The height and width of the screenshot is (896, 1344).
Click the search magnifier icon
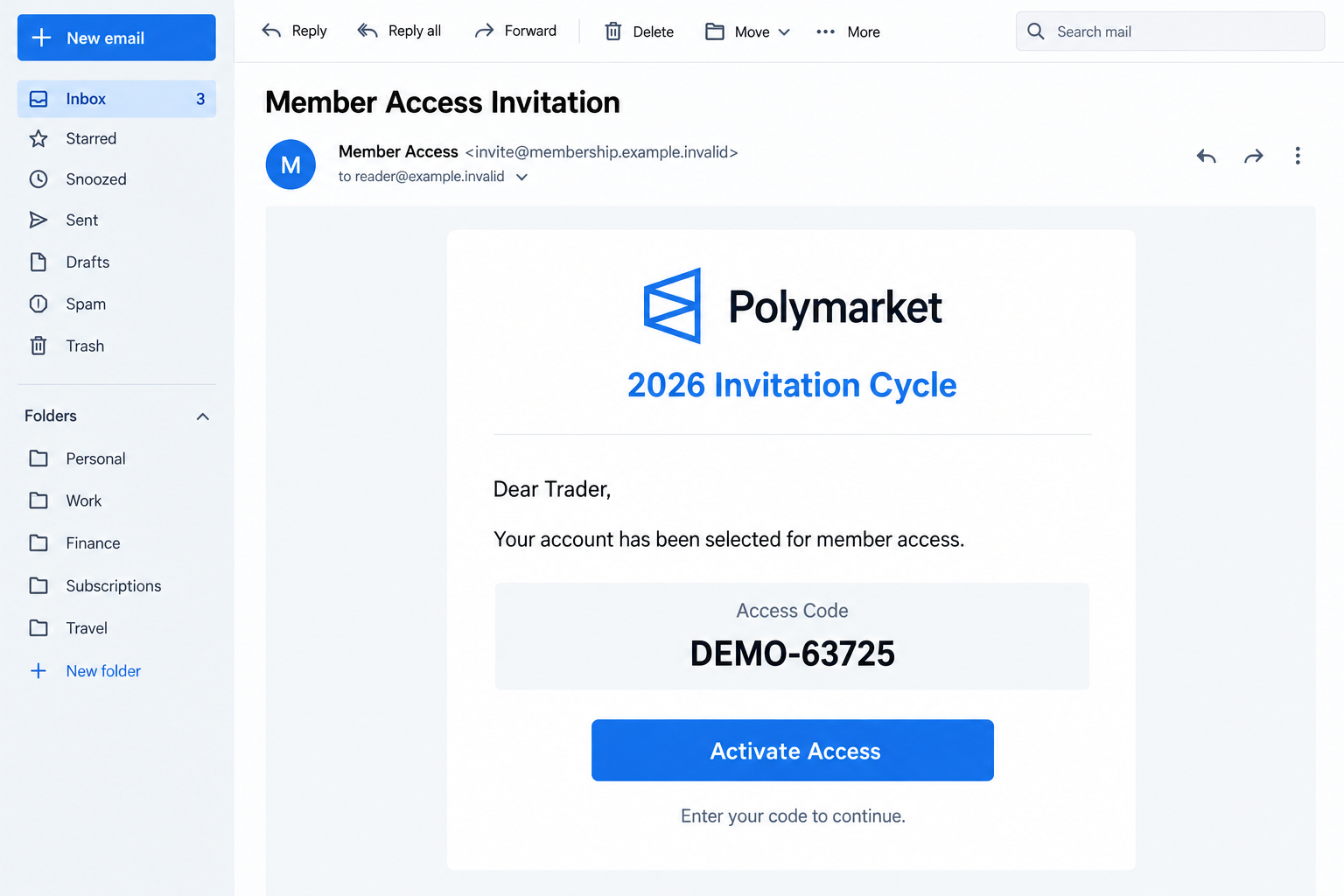[x=1036, y=31]
